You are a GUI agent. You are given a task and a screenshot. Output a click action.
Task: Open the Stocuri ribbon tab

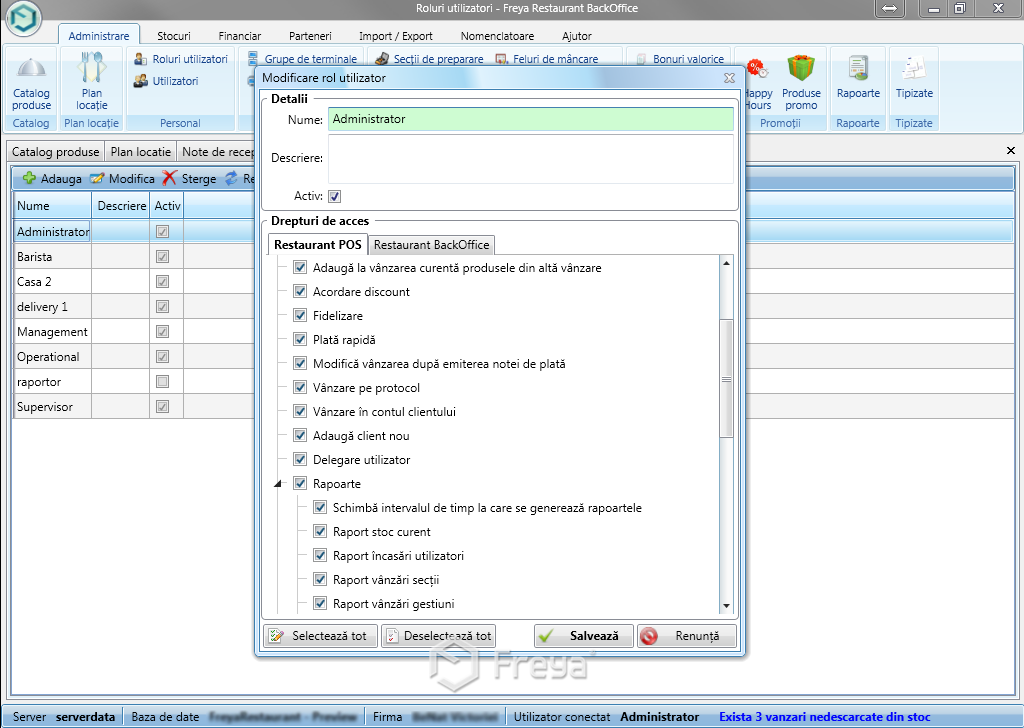174,36
